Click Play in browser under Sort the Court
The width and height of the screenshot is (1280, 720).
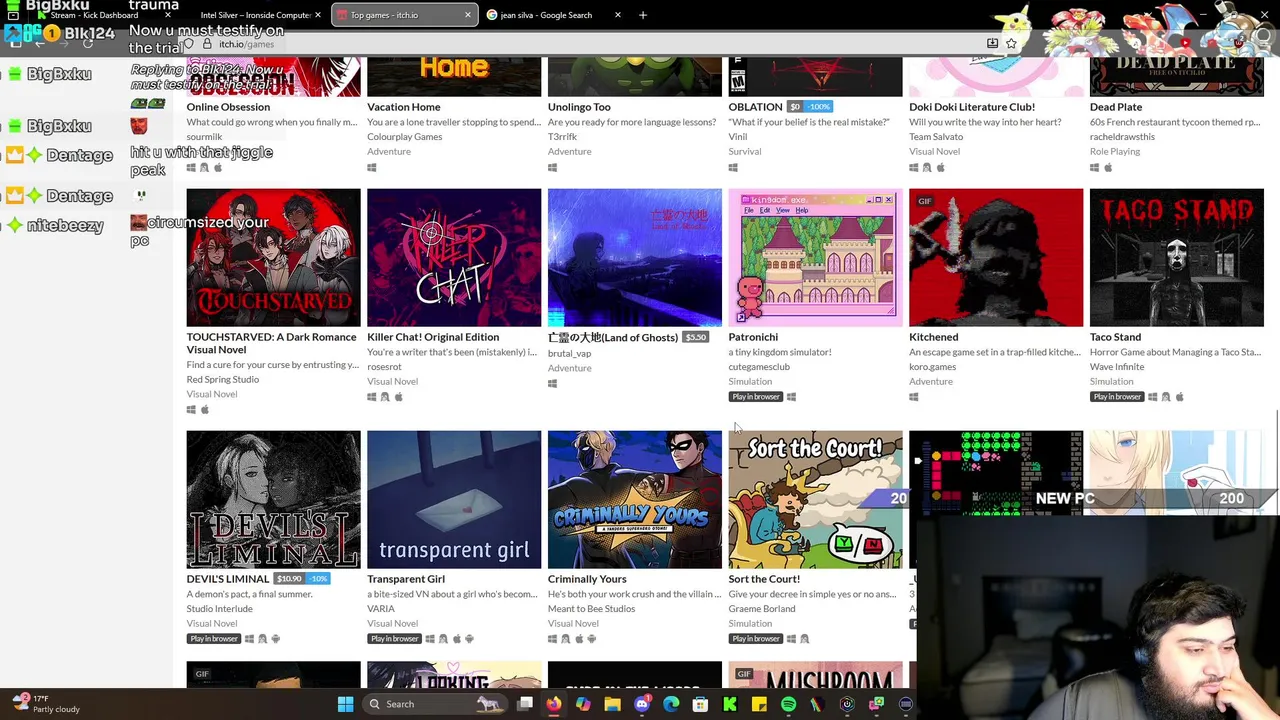click(x=755, y=639)
